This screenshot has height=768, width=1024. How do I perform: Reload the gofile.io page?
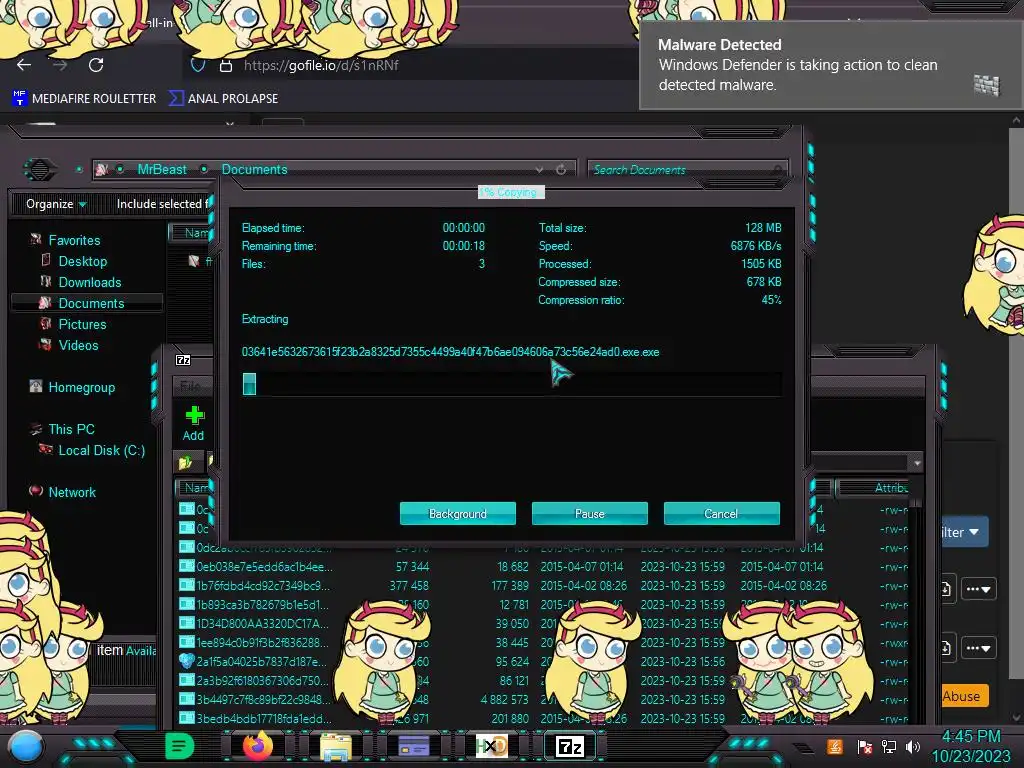click(x=96, y=65)
